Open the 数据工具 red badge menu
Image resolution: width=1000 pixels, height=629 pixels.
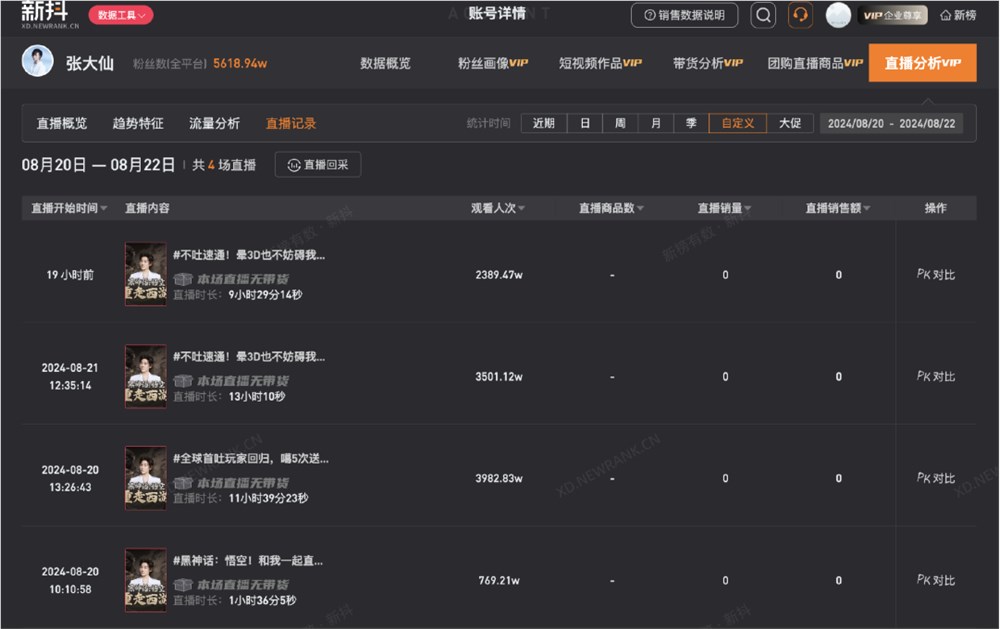tap(122, 15)
